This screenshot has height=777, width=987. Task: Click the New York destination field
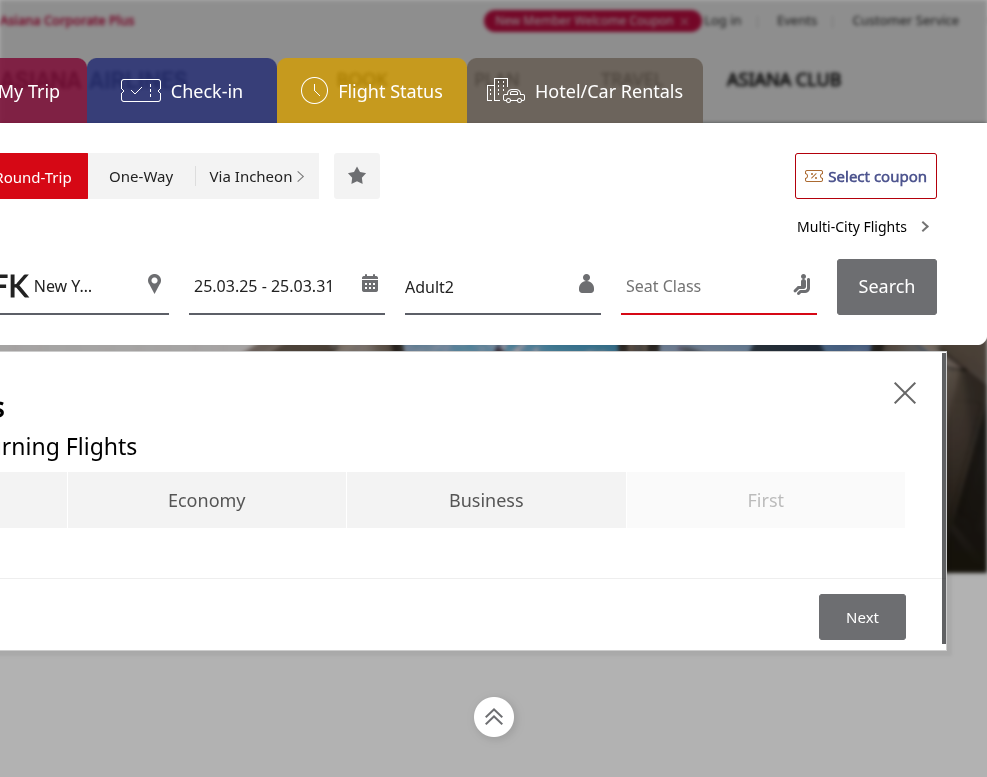pos(83,286)
